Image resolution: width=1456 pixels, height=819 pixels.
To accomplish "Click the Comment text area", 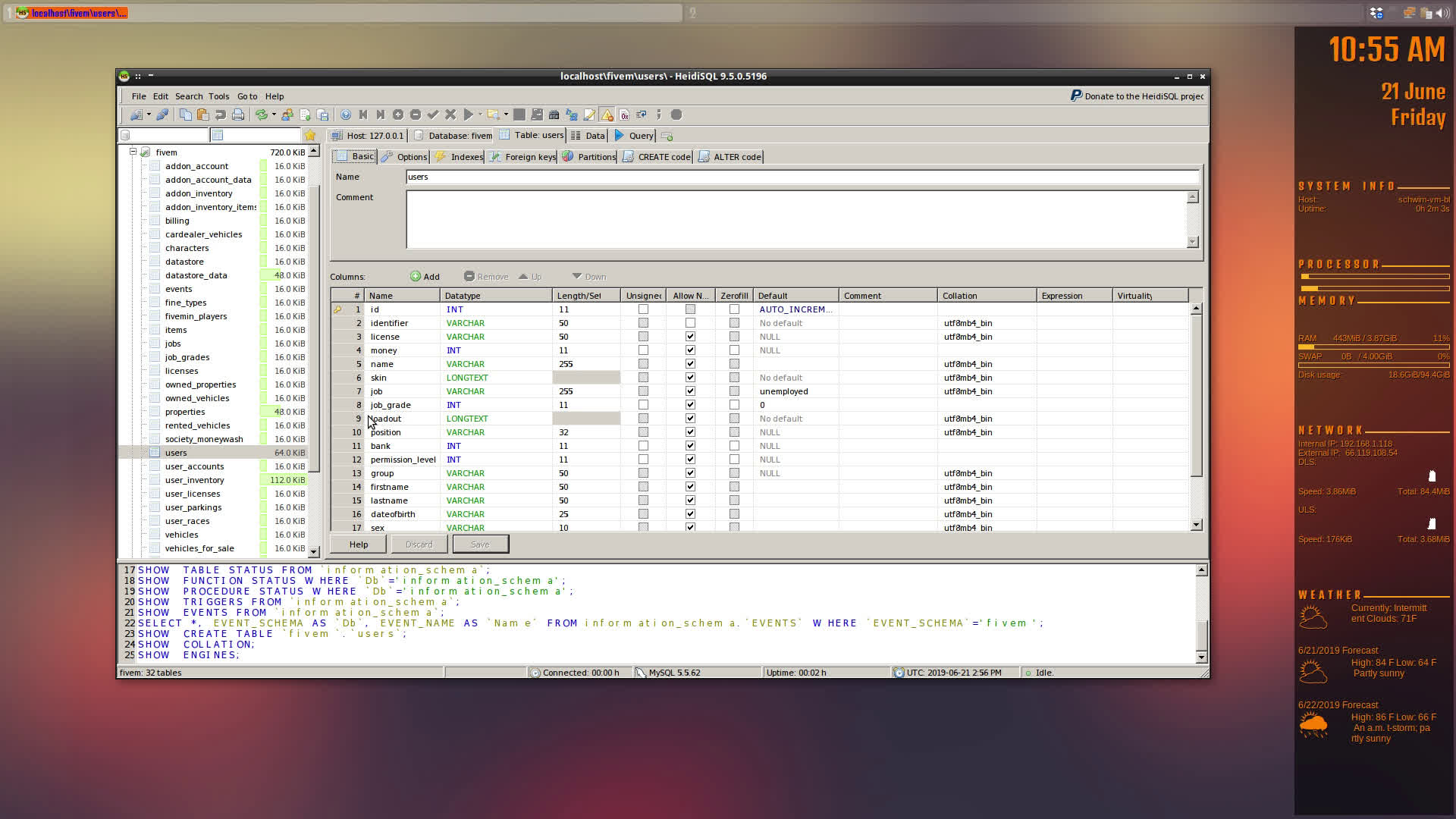I will [796, 219].
